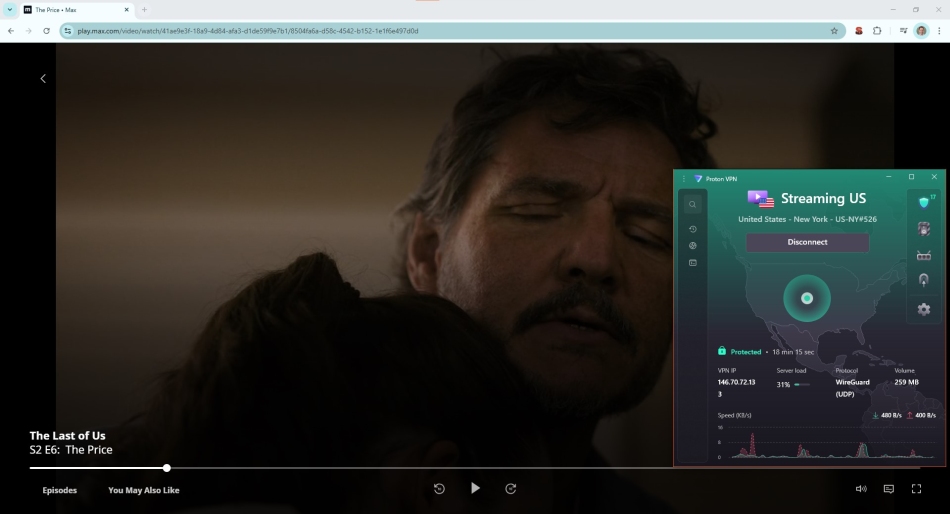Open the red S browser extension
Viewport: 950px width, 514px height.
tap(859, 31)
